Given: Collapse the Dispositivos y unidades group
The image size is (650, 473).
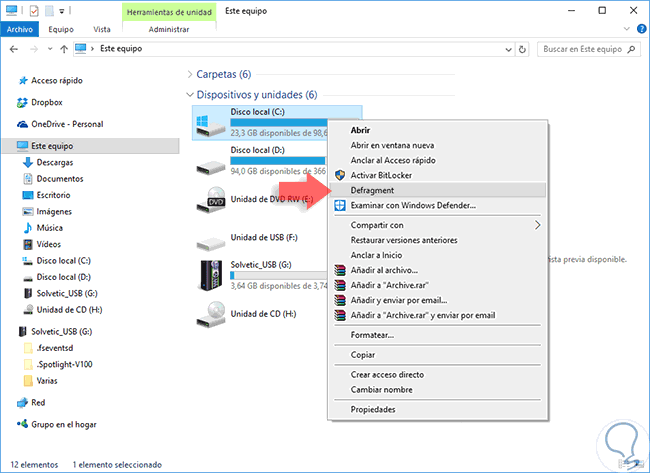Looking at the screenshot, I should tap(190, 95).
